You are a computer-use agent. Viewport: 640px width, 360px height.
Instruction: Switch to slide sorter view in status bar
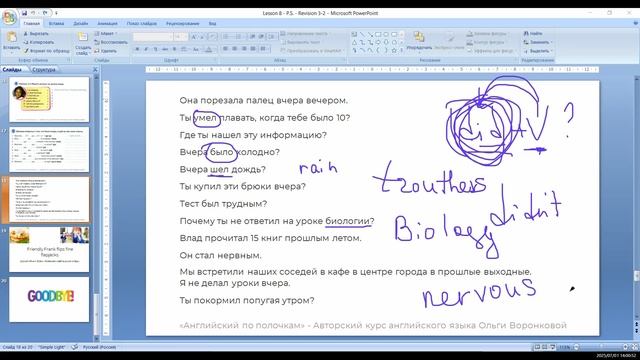coord(544,347)
